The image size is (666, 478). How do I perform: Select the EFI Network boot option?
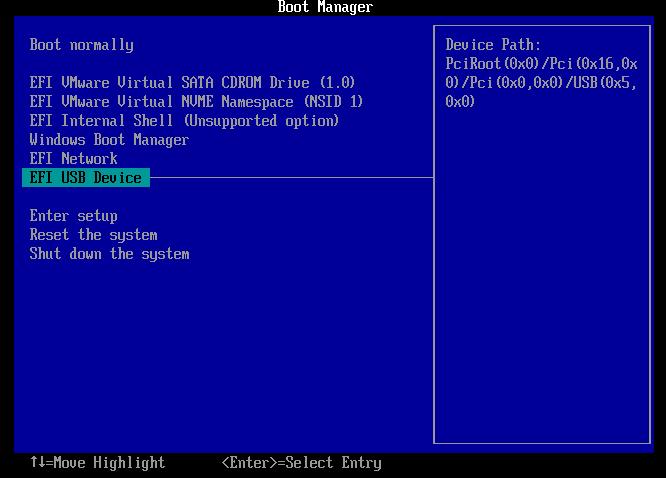pyautogui.click(x=73, y=159)
